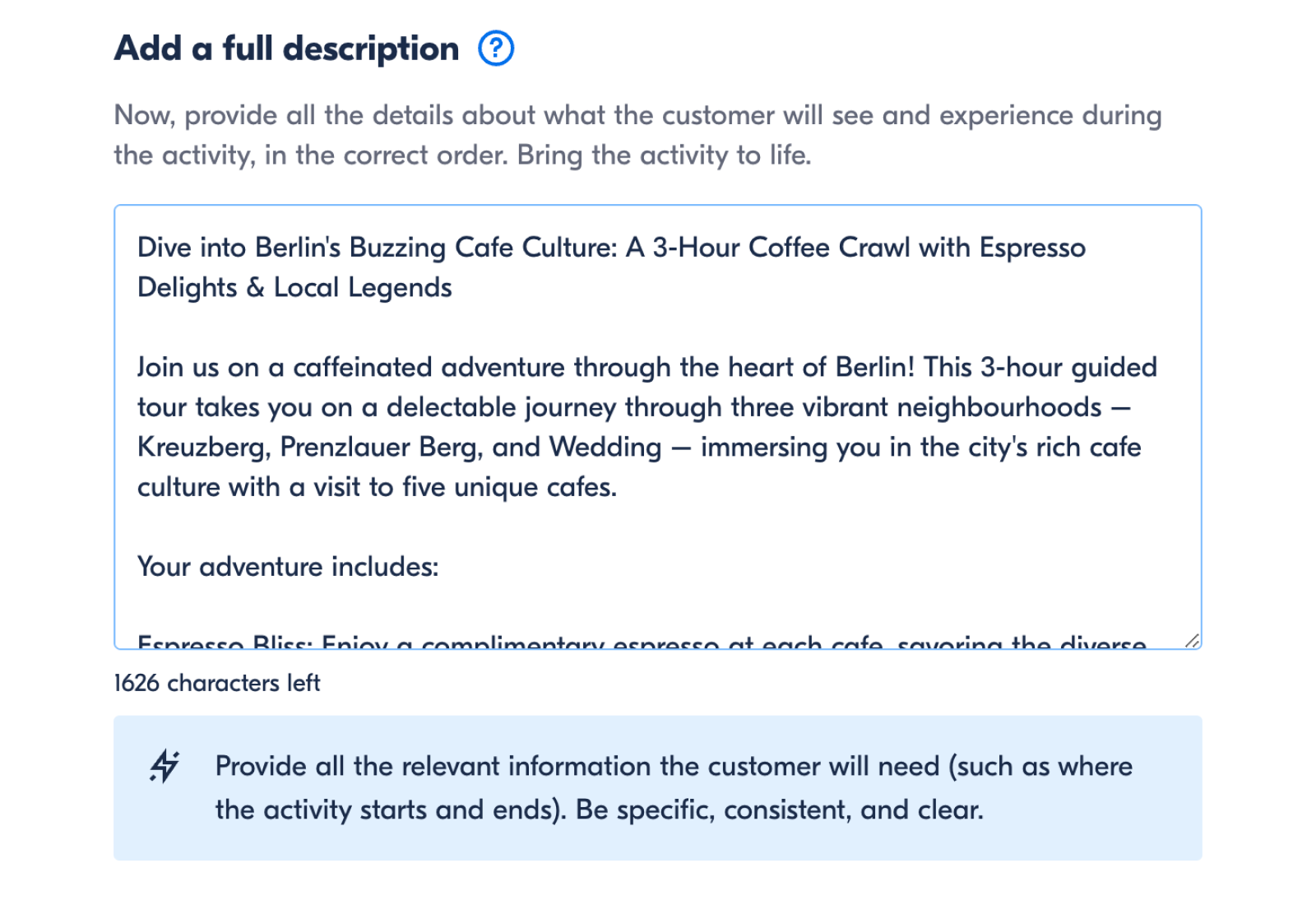Click the "Bring the activity to life." sentence
Viewport: 1316px width, 905px height.
[664, 155]
